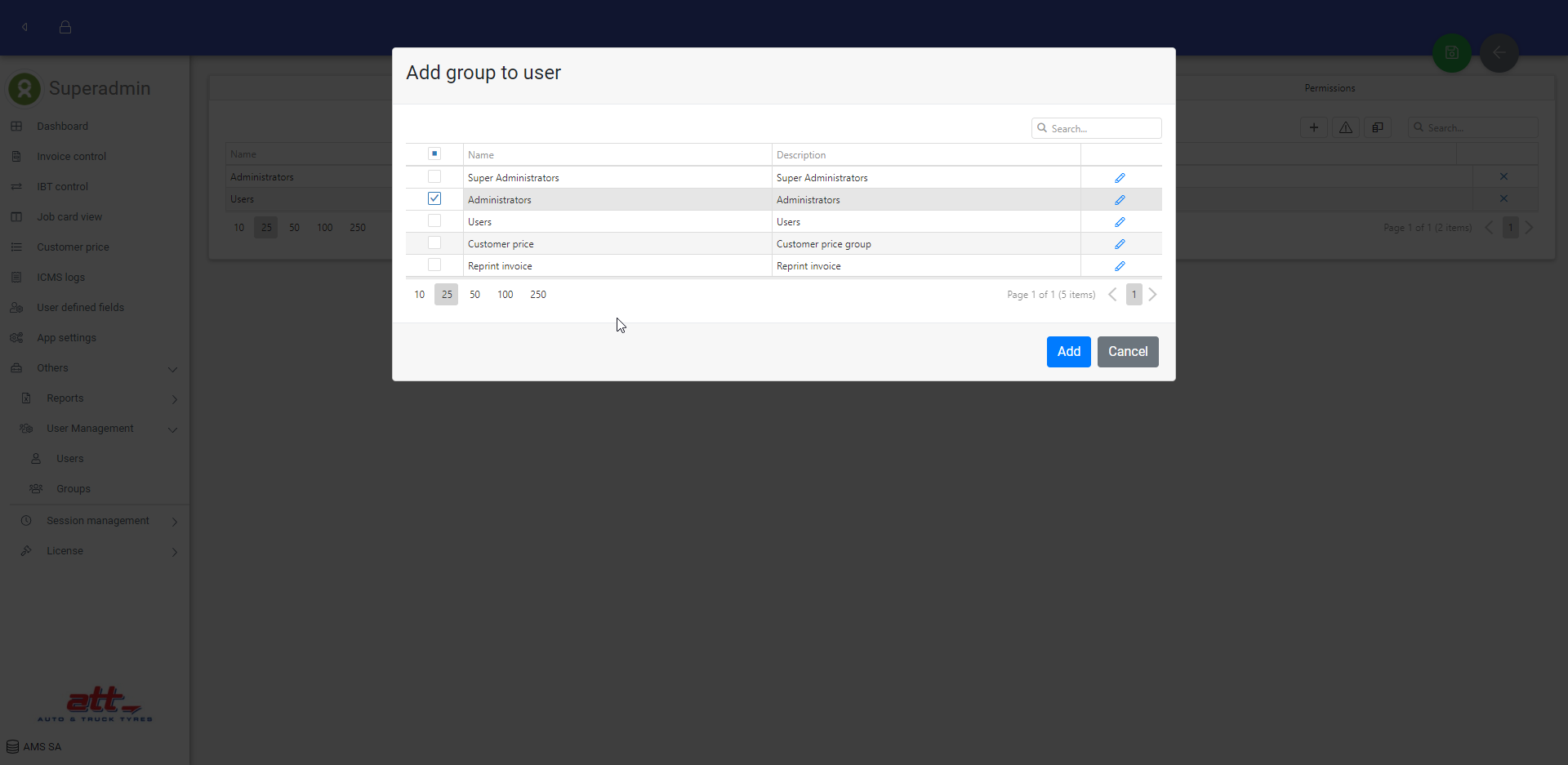
Task: Click the edit pencil for Super Administrators
Action: pos(1120,178)
